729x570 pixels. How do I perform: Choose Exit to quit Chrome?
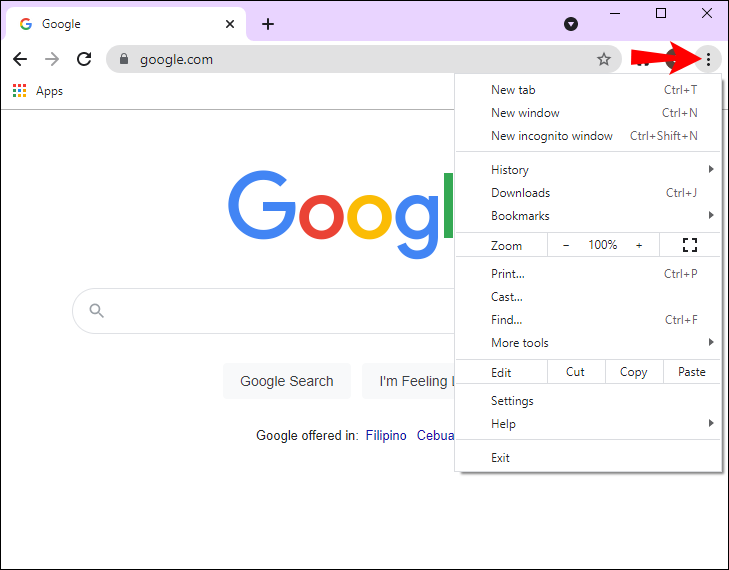pyautogui.click(x=588, y=458)
